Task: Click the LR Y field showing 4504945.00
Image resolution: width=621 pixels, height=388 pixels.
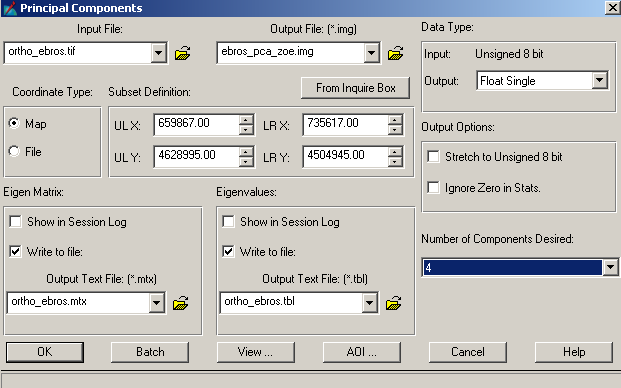Action: tap(346, 157)
